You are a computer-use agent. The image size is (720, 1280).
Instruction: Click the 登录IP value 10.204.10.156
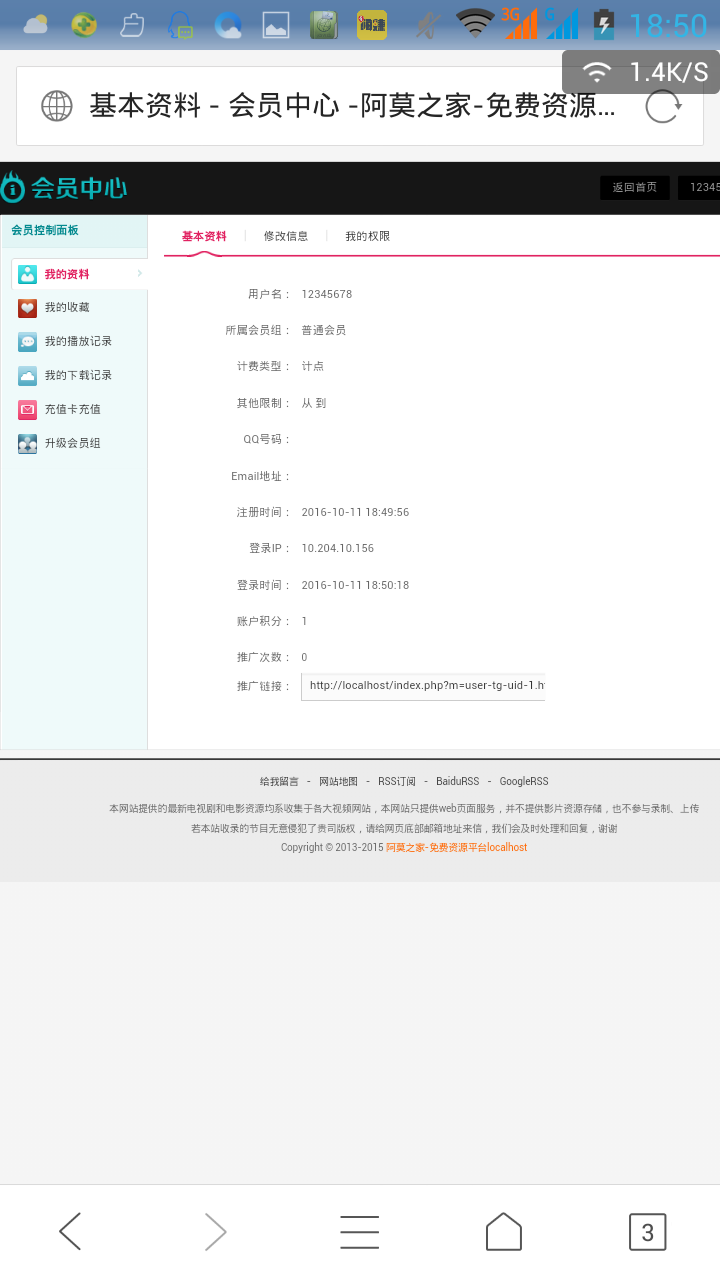point(338,548)
